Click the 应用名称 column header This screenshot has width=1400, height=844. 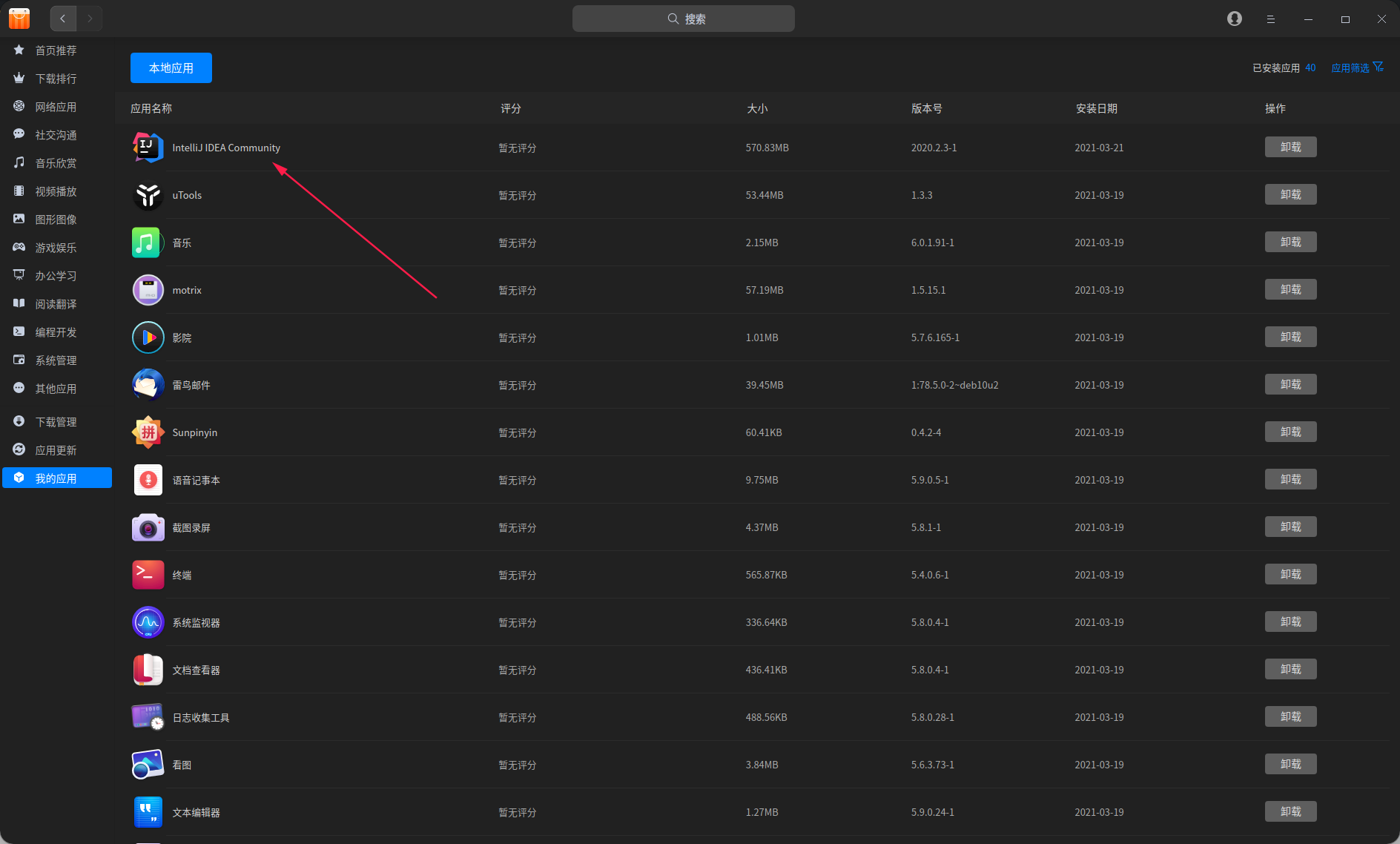151,108
